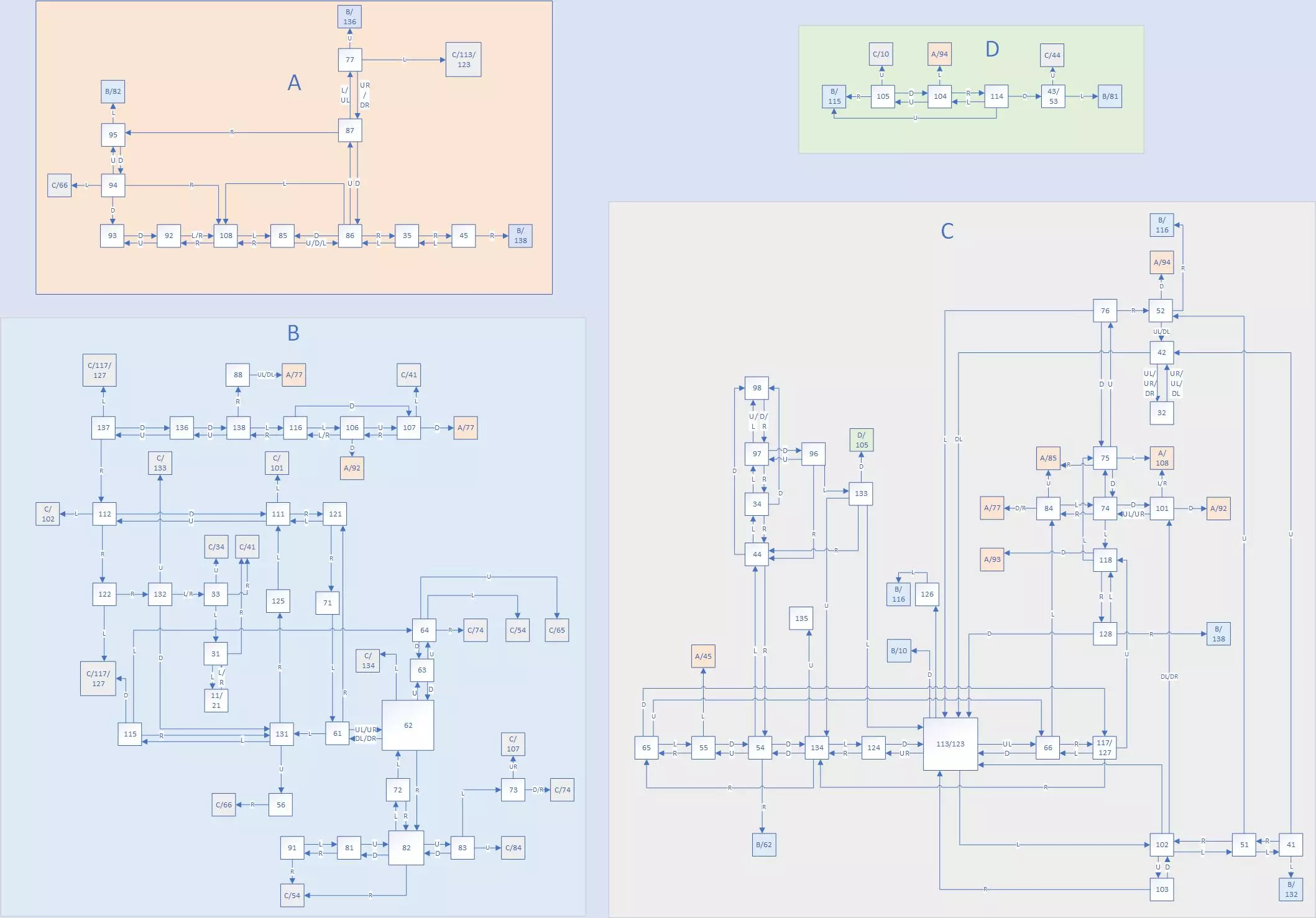Select node 135 in region C
This screenshot has width=1316, height=918.
click(801, 618)
